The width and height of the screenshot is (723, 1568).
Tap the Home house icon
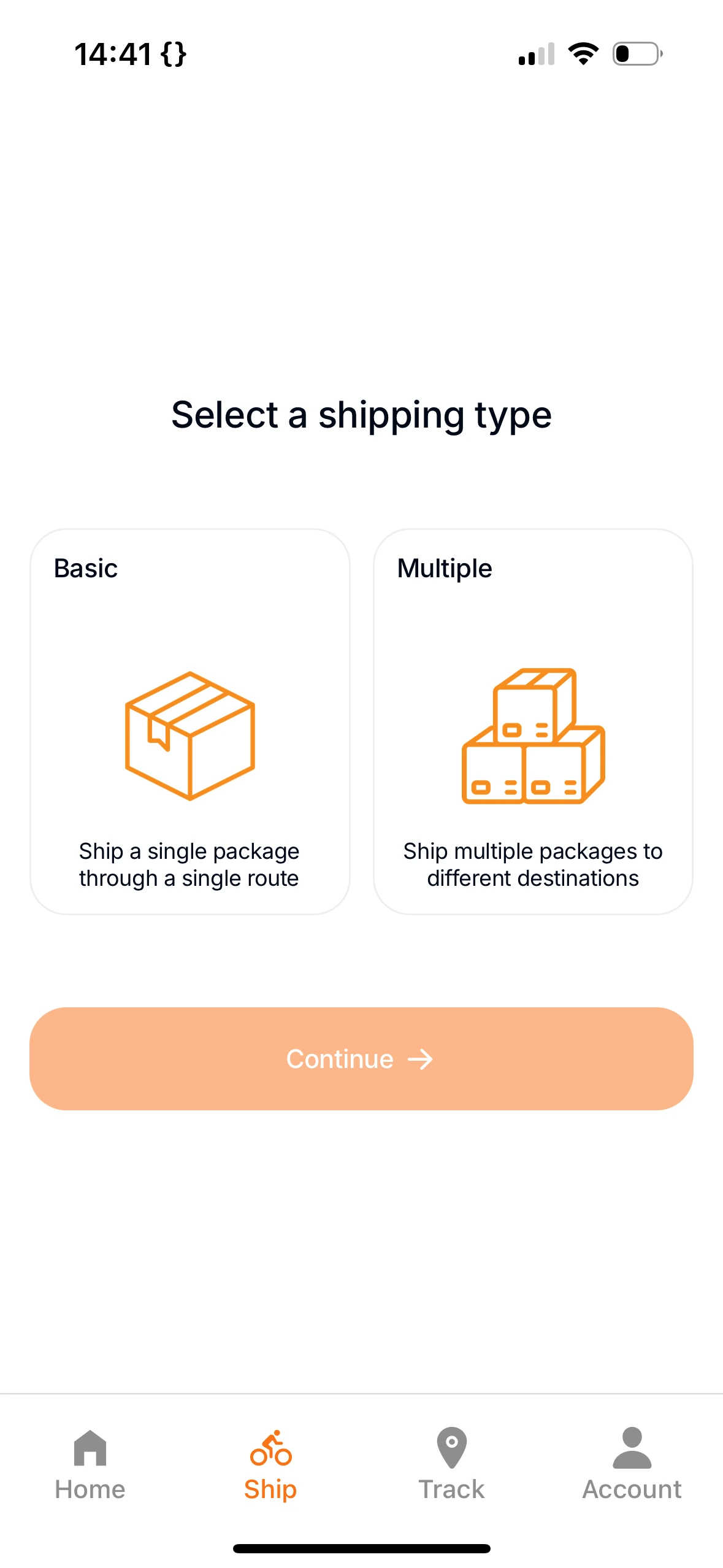[90, 1448]
